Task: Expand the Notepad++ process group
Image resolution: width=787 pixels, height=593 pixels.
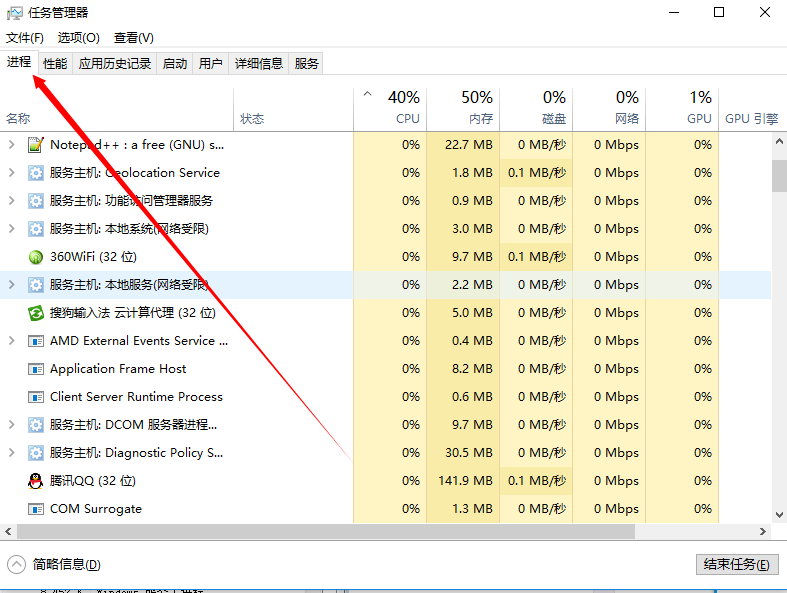Action: [11, 145]
